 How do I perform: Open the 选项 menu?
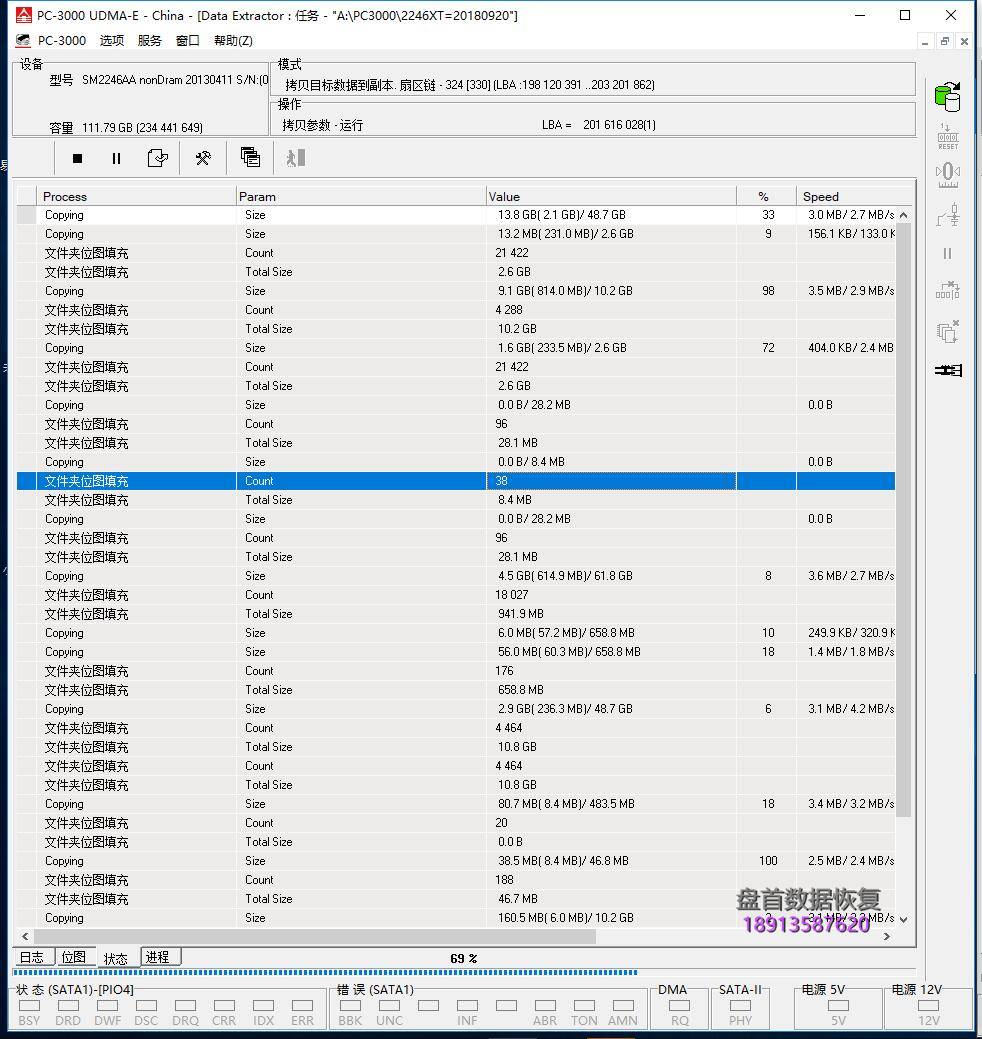pyautogui.click(x=111, y=40)
